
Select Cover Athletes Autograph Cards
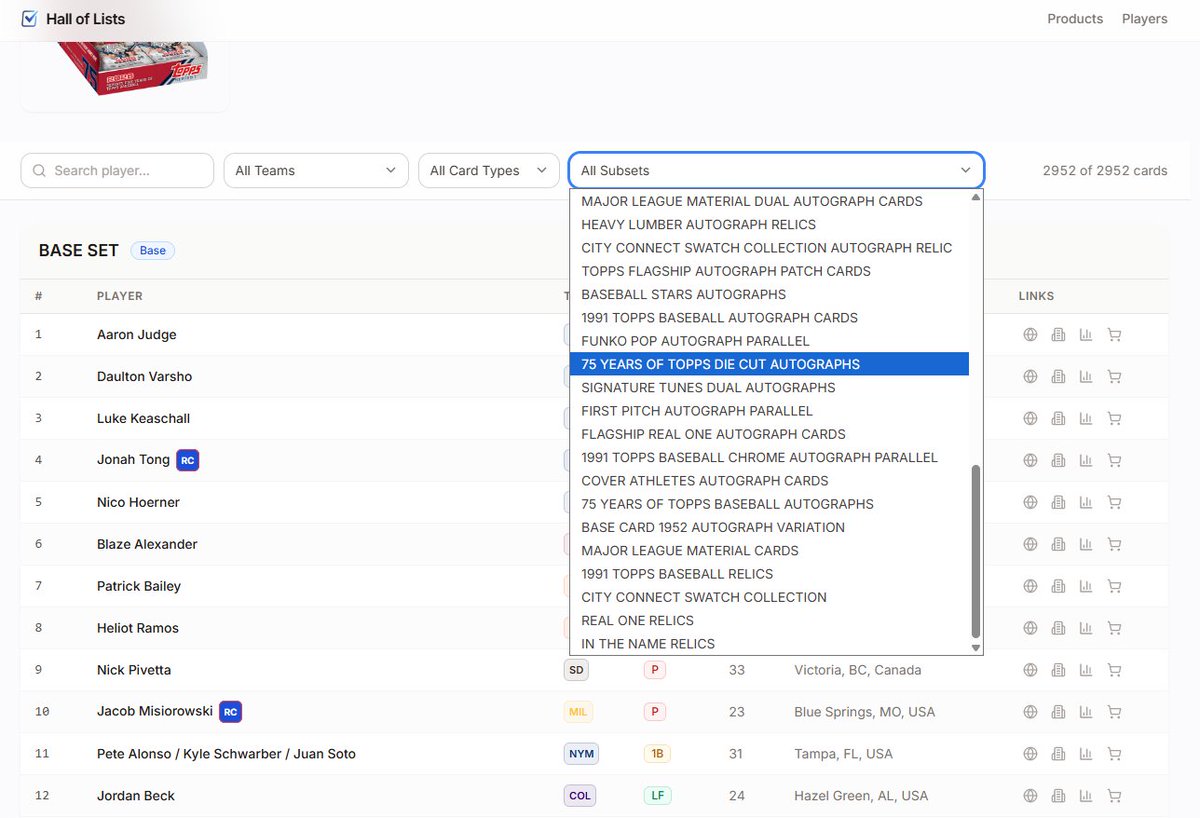tap(769, 481)
